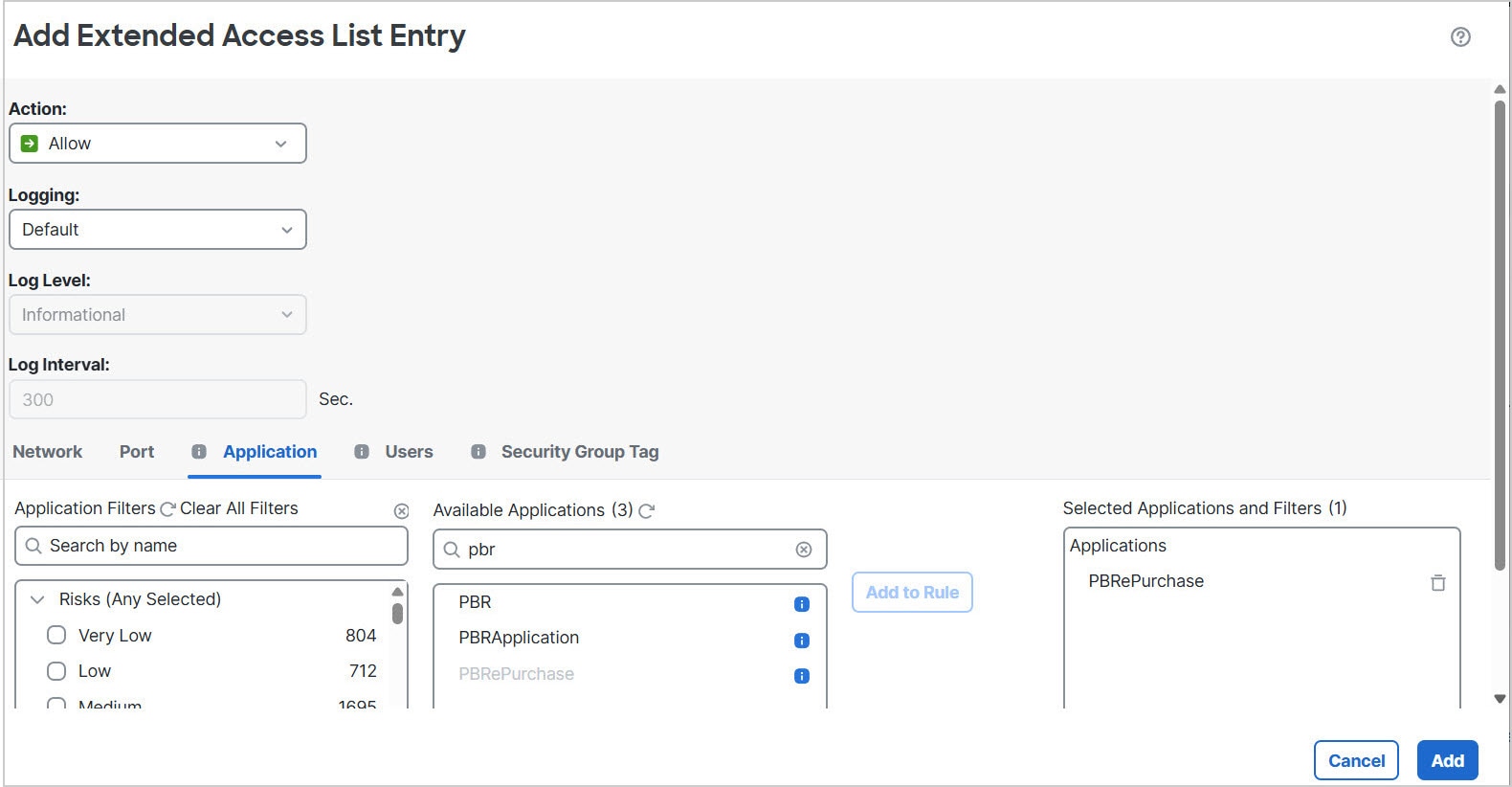This screenshot has width=1512, height=787.
Task: Check the Medium risk checkbox
Action: click(56, 704)
